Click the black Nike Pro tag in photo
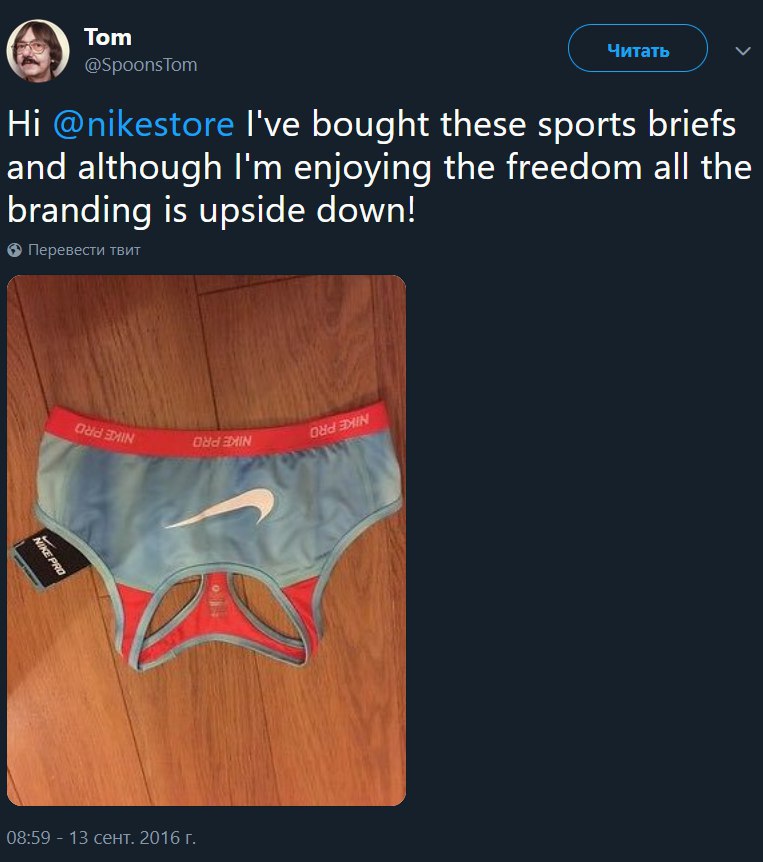 point(48,559)
